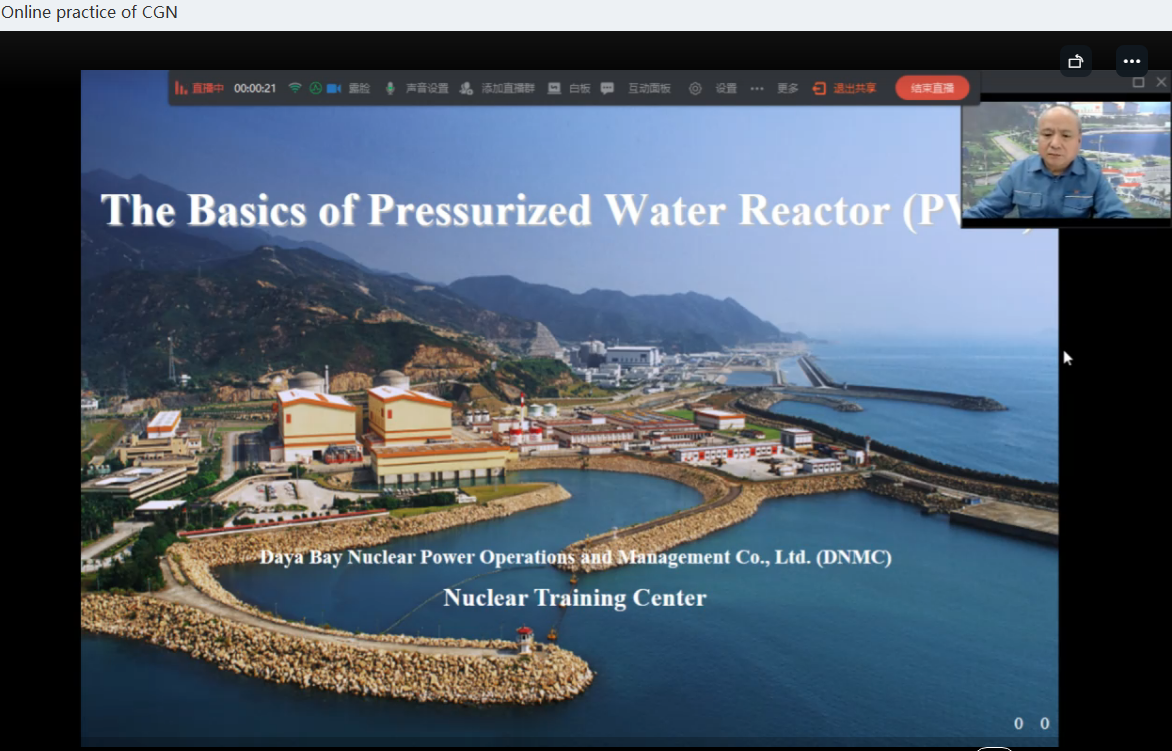Maximize the presenter video window
The width and height of the screenshot is (1172, 751).
click(1138, 82)
